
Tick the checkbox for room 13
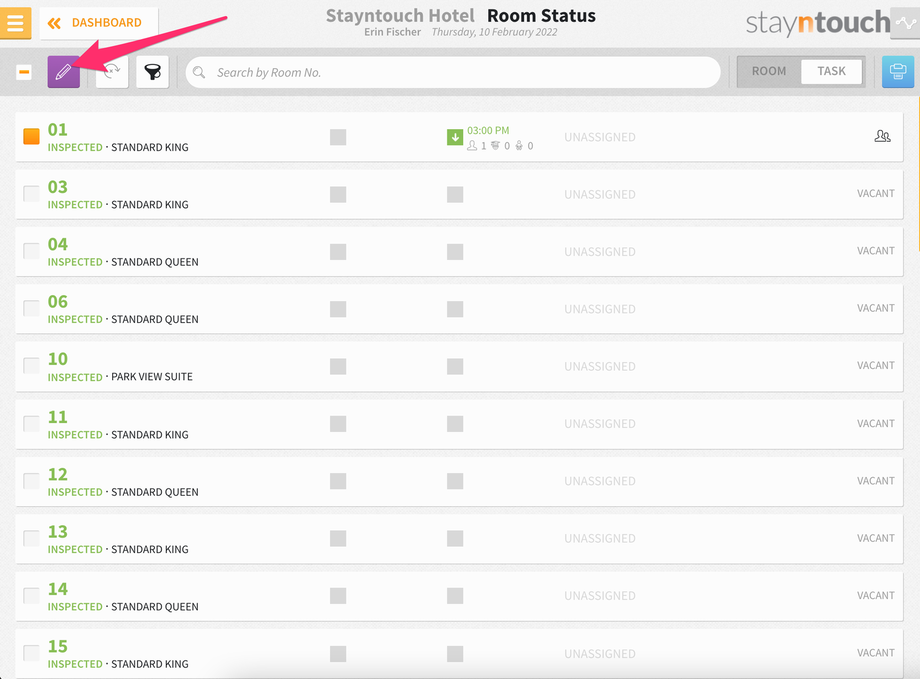point(31,538)
